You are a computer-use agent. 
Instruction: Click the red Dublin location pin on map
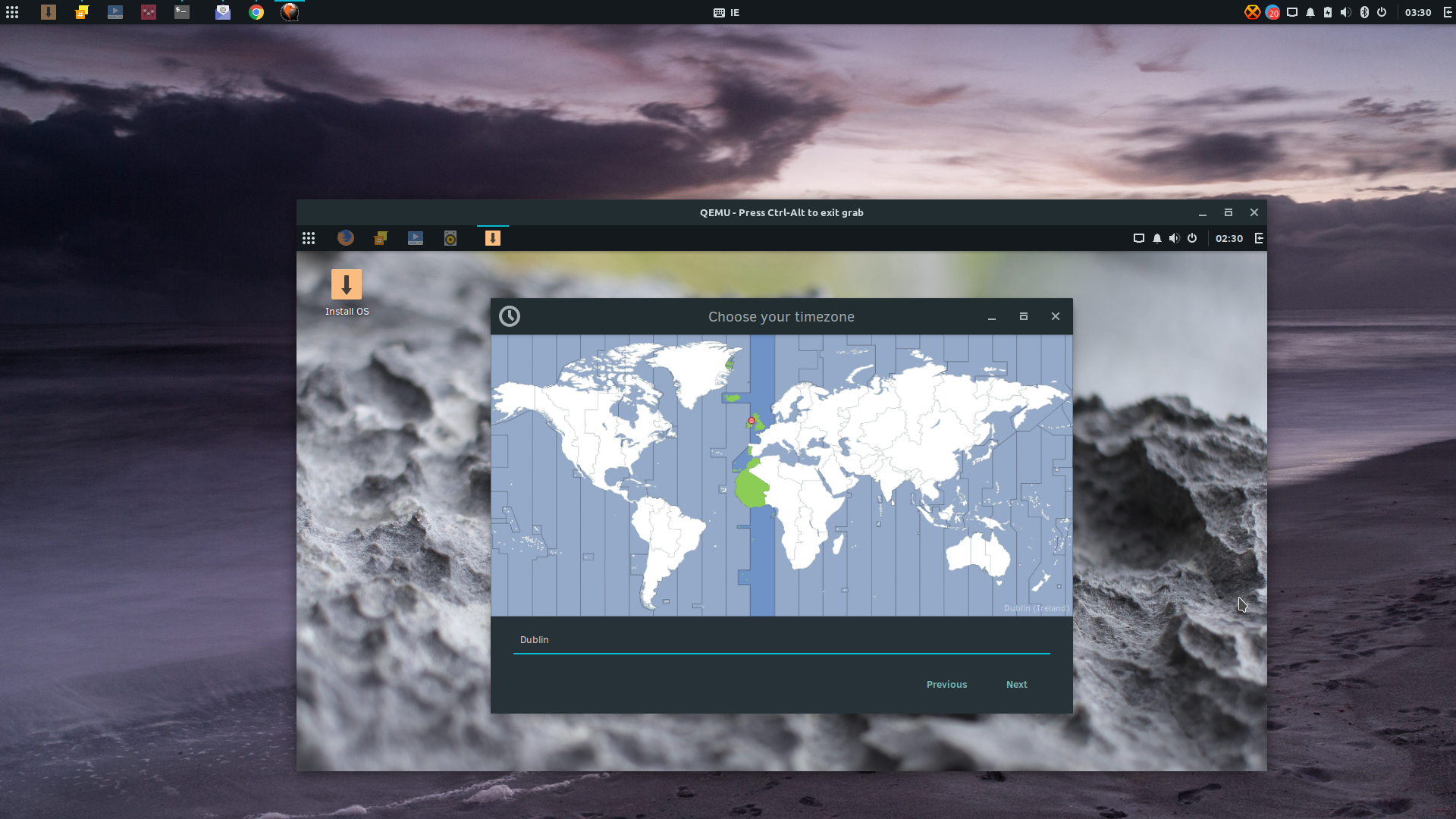pos(752,420)
